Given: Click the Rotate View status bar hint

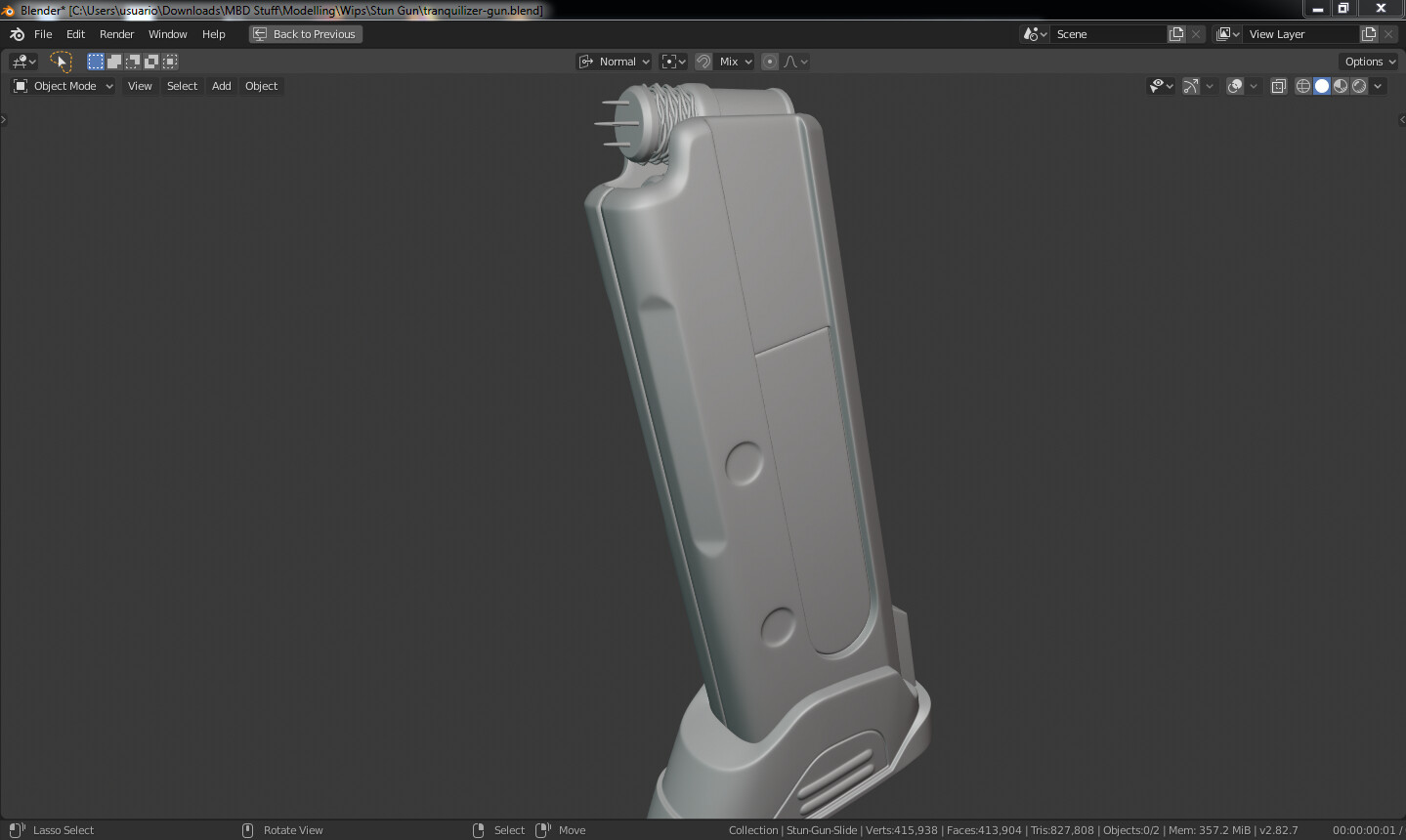Looking at the screenshot, I should 293,830.
